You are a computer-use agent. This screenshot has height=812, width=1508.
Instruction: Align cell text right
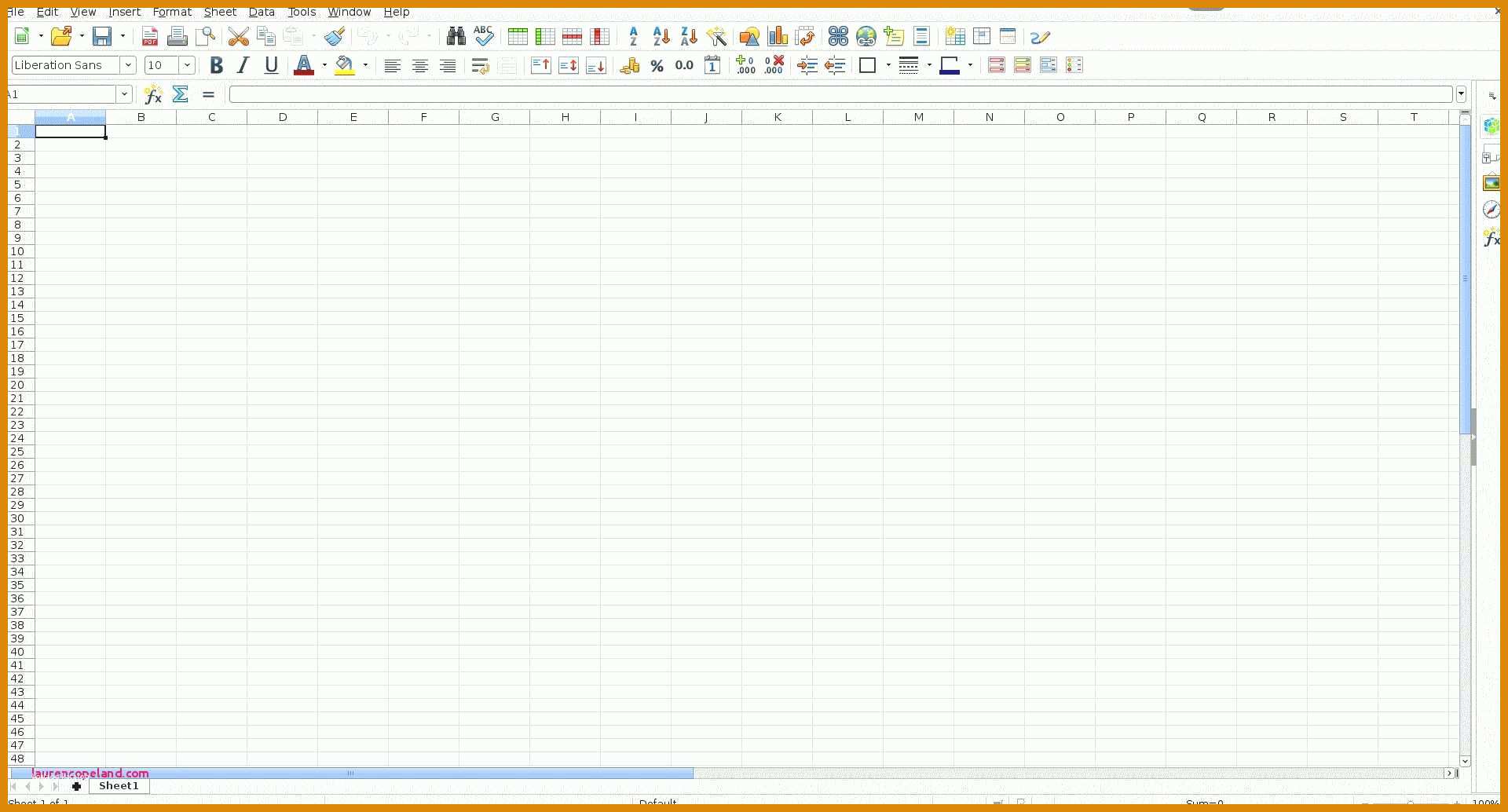448,66
